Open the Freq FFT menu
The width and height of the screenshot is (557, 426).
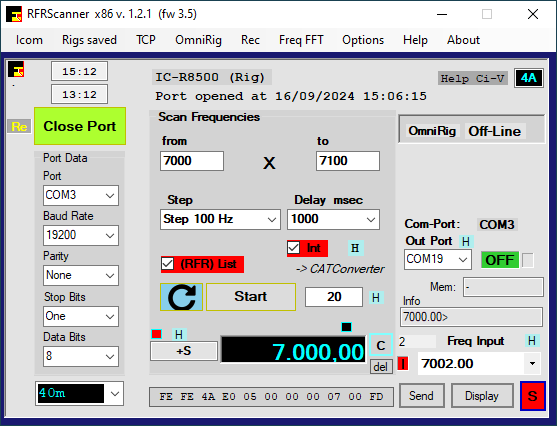pyautogui.click(x=301, y=40)
